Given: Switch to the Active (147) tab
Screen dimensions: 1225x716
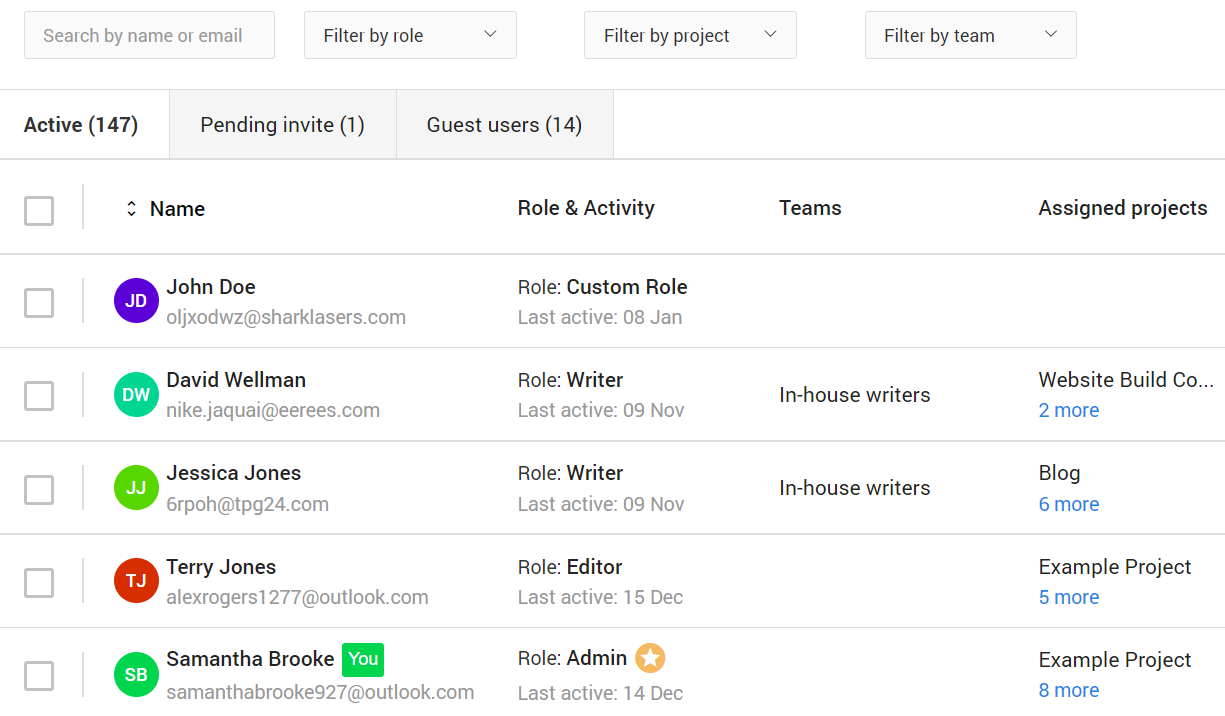Looking at the screenshot, I should pyautogui.click(x=84, y=124).
